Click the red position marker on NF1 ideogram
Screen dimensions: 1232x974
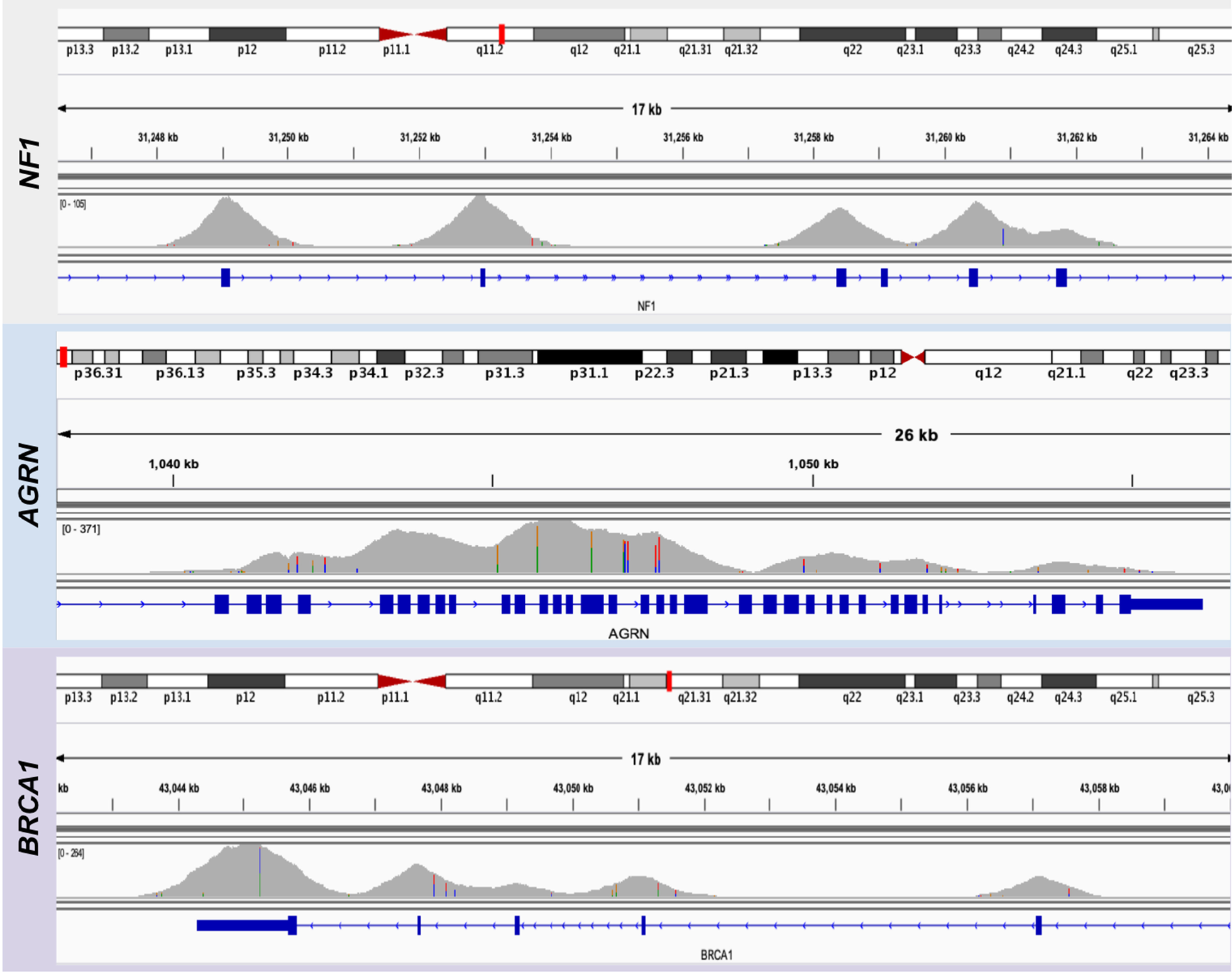tap(502, 34)
